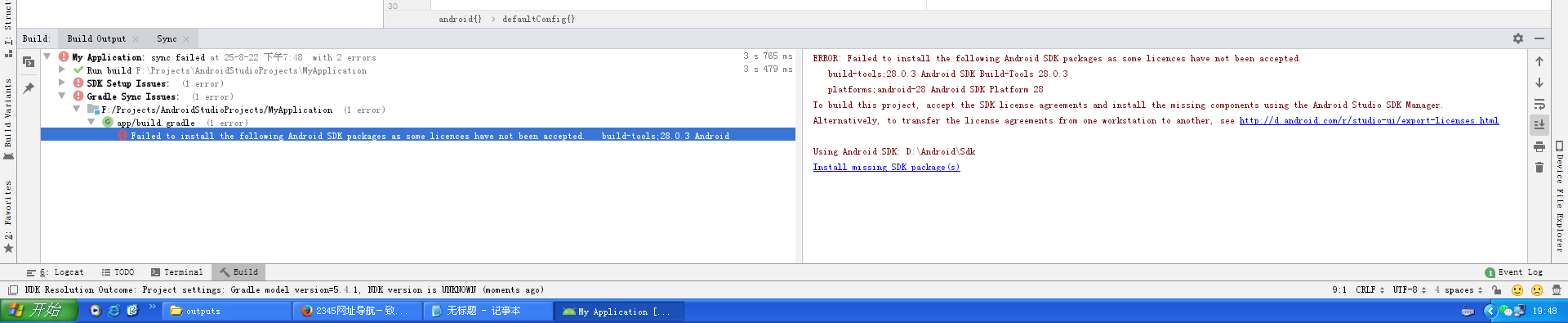The image size is (1568, 323).
Task: Open the Build Variants side panel
Action: pyautogui.click(x=8, y=119)
